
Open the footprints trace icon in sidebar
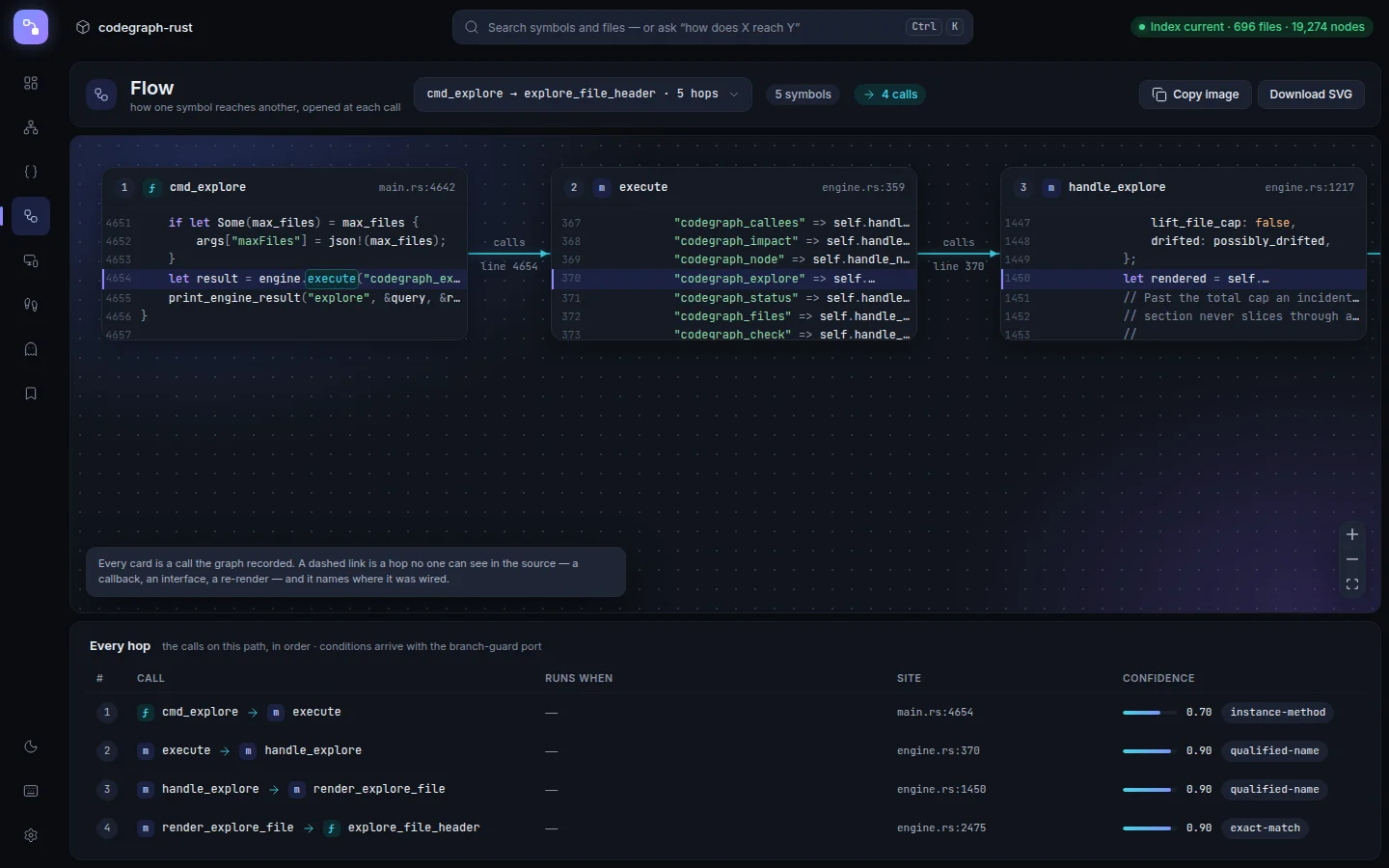[31, 305]
